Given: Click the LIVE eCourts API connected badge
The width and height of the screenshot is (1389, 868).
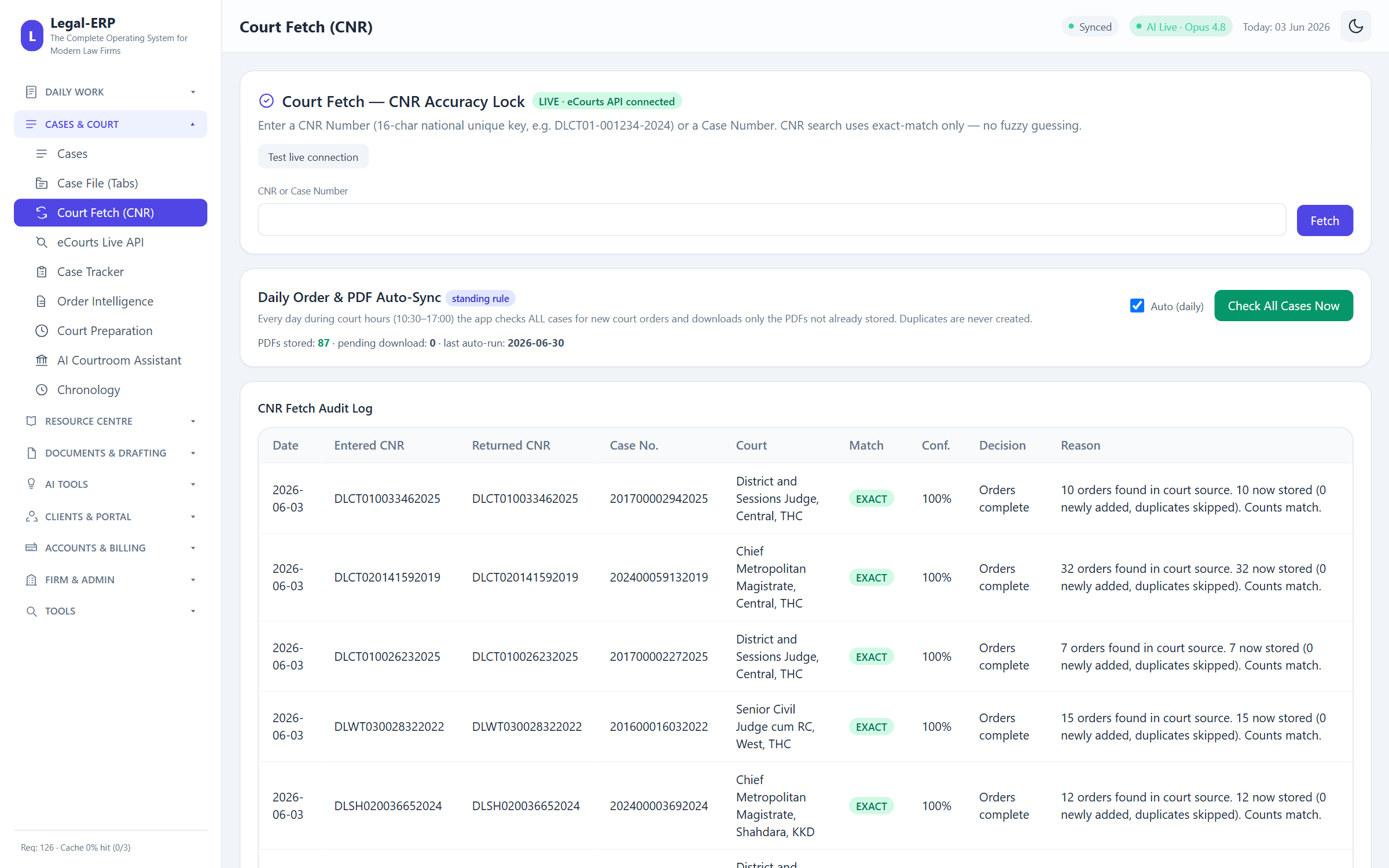Looking at the screenshot, I should pyautogui.click(x=607, y=101).
